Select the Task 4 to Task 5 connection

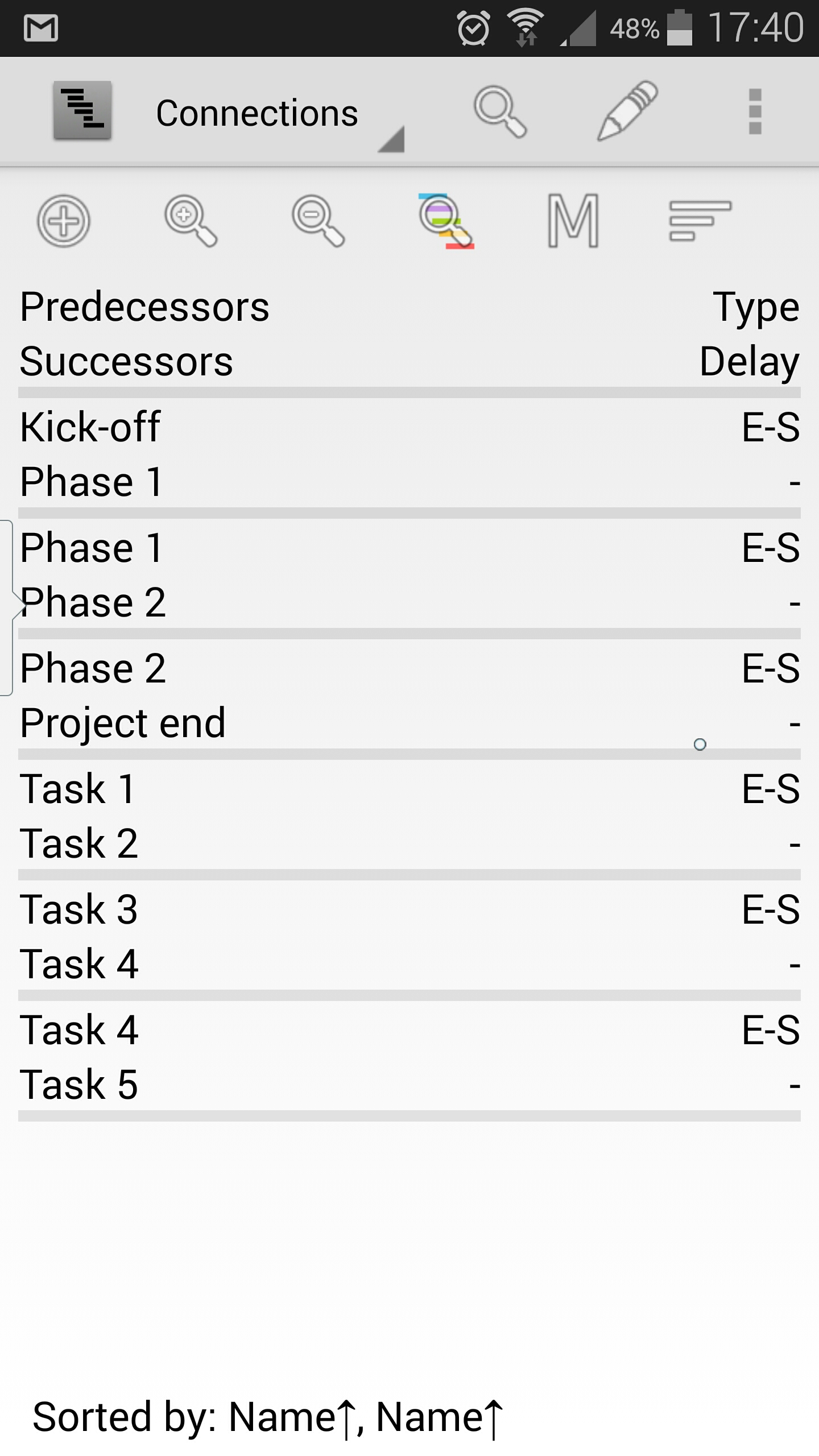pyautogui.click(x=409, y=1057)
